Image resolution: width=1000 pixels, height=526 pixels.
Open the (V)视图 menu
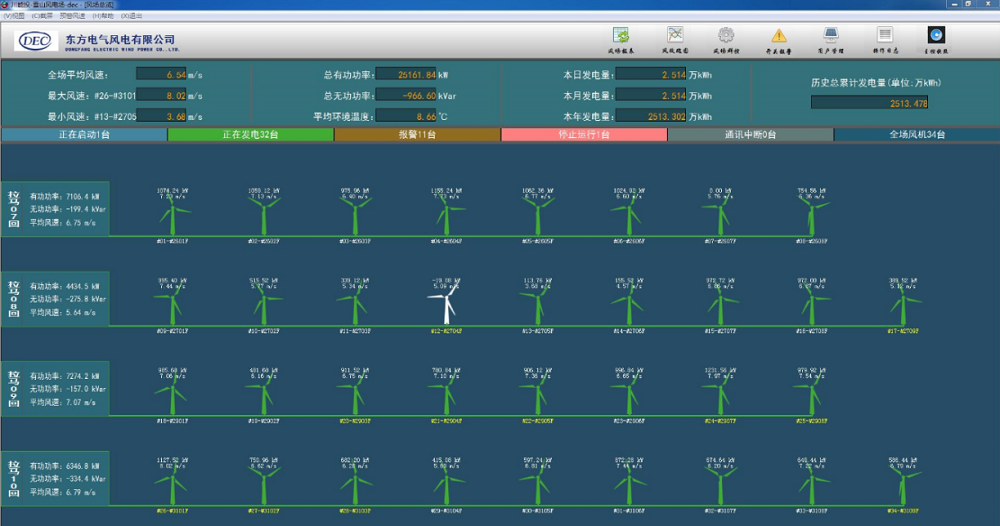15,16
